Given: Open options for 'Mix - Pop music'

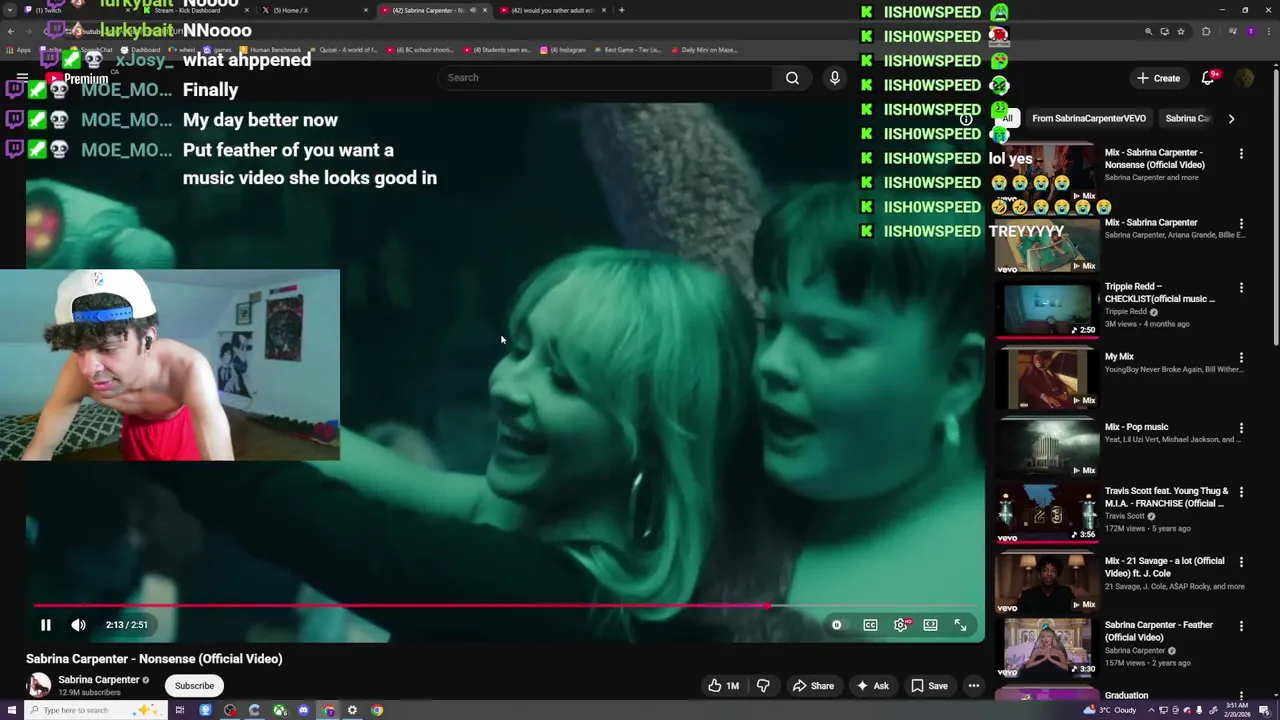Looking at the screenshot, I should click(x=1241, y=428).
